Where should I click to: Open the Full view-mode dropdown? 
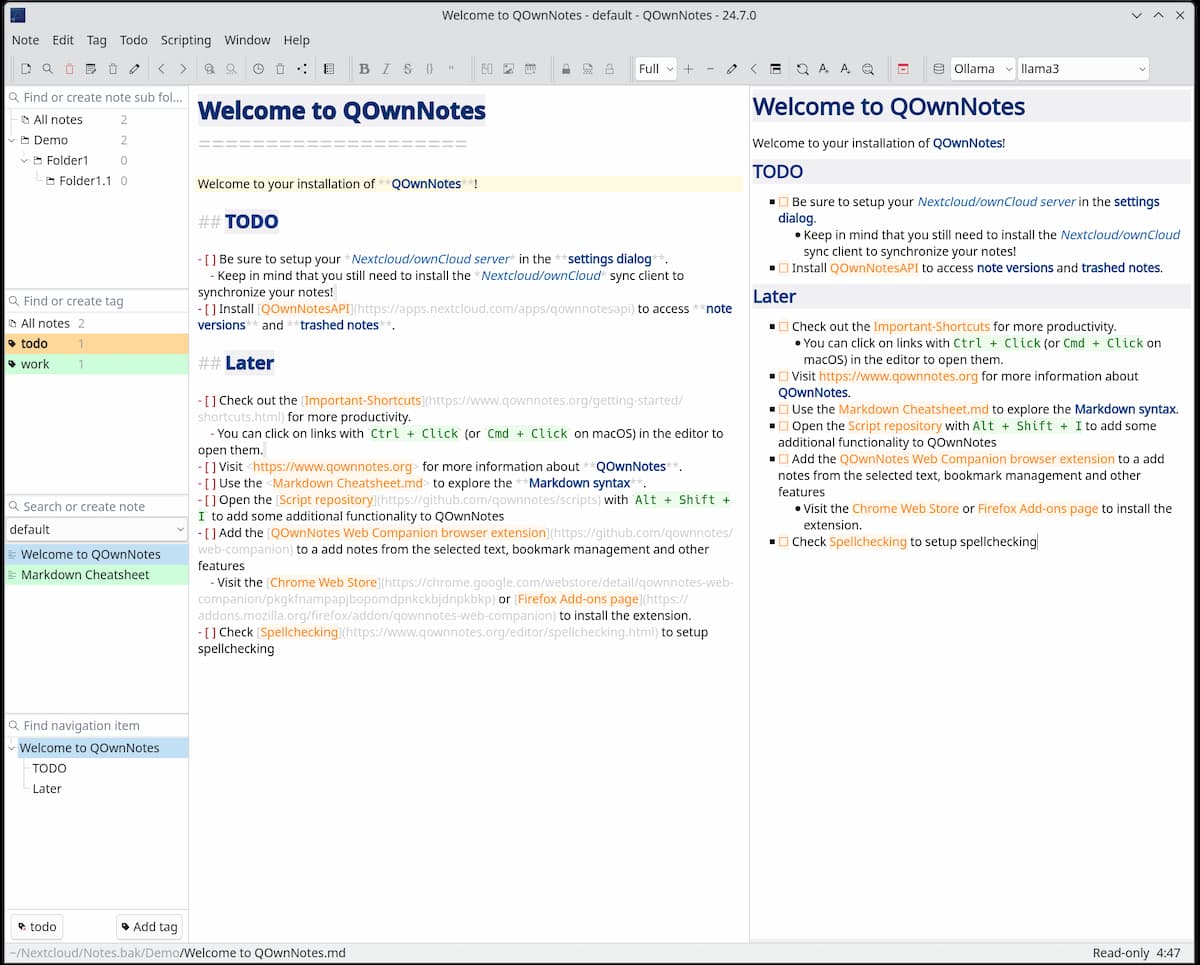tap(654, 68)
